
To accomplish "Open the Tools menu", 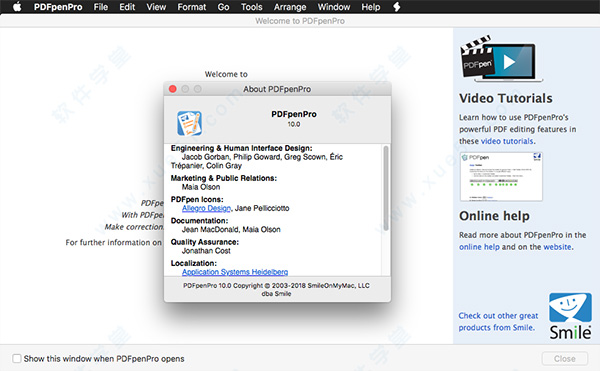I will (251, 7).
